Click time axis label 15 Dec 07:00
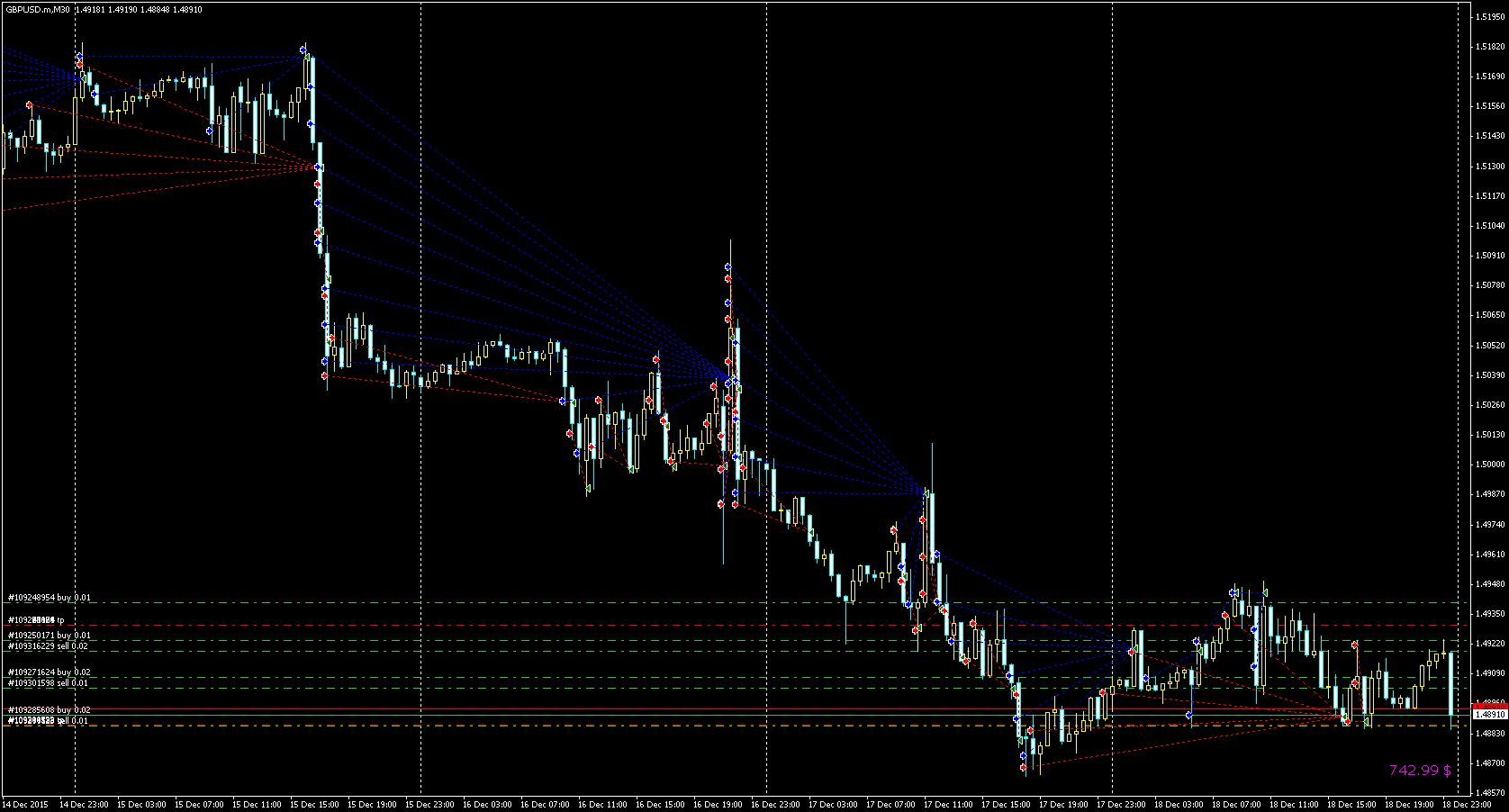 click(199, 804)
